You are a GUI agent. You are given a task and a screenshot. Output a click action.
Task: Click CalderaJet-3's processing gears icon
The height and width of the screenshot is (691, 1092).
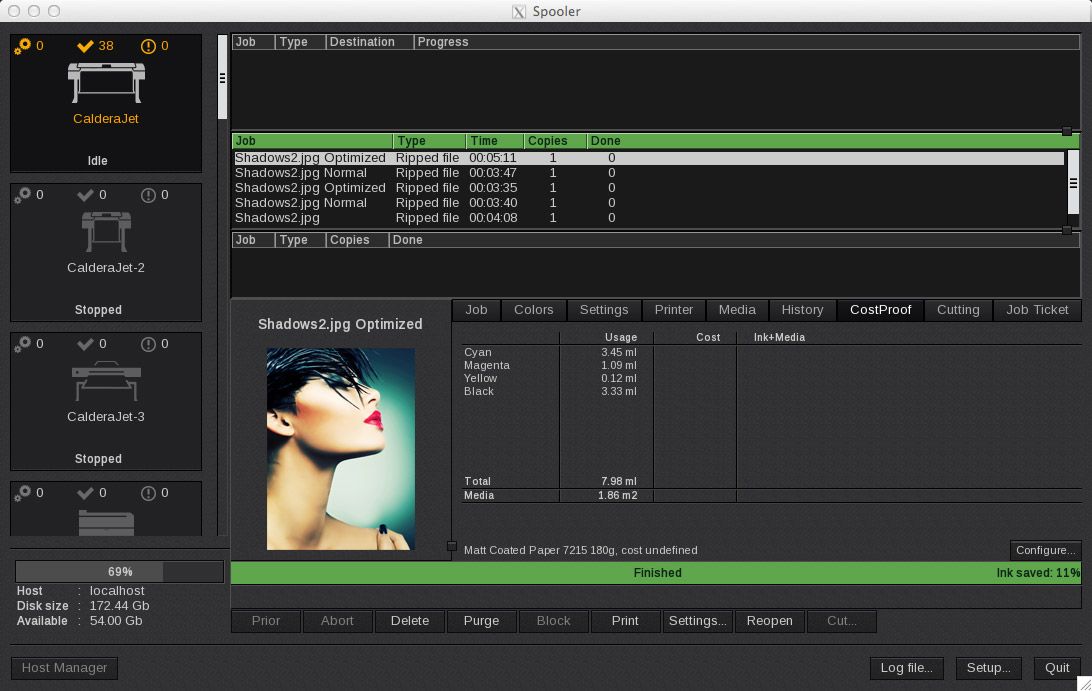(x=22, y=344)
